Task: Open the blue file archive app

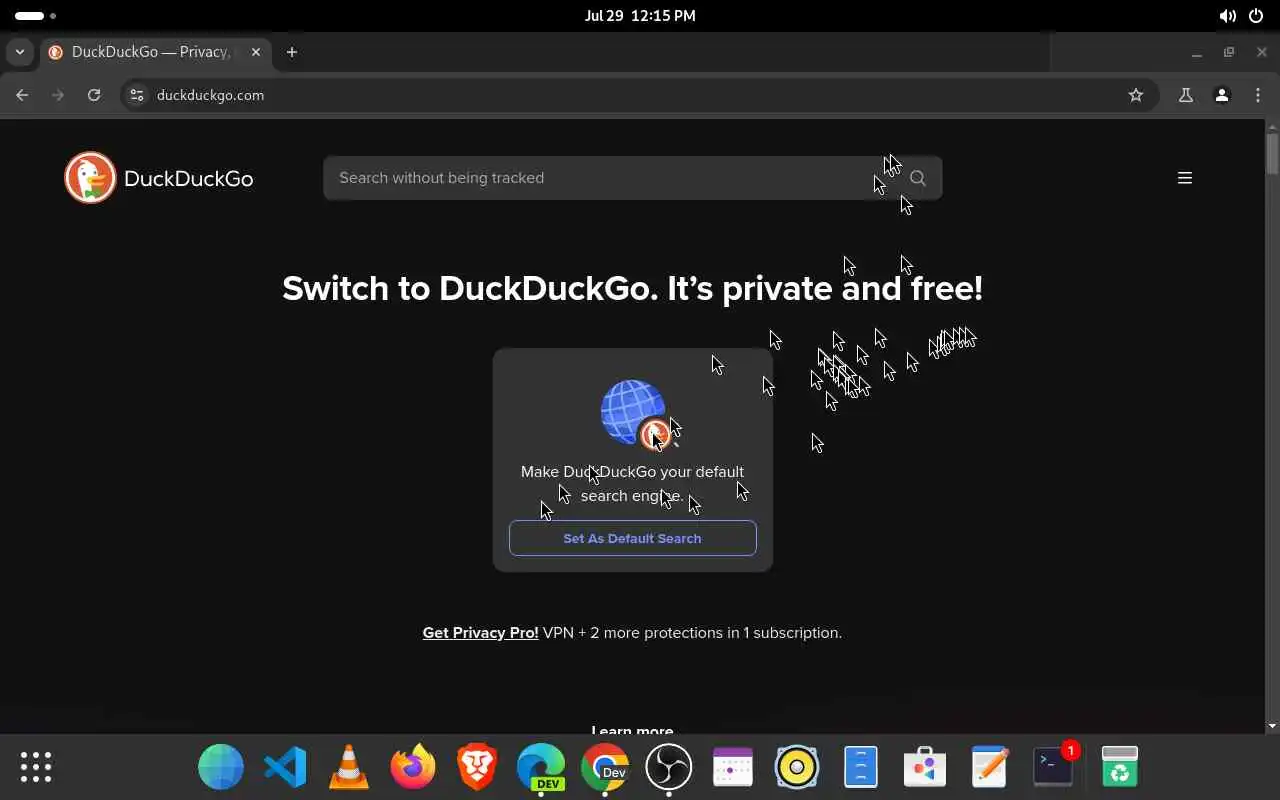Action: pos(861,767)
